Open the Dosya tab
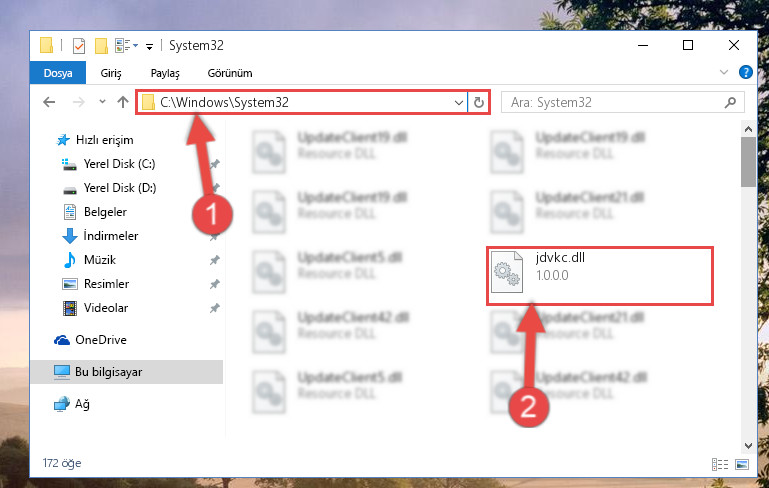The image size is (769, 488). tap(58, 73)
